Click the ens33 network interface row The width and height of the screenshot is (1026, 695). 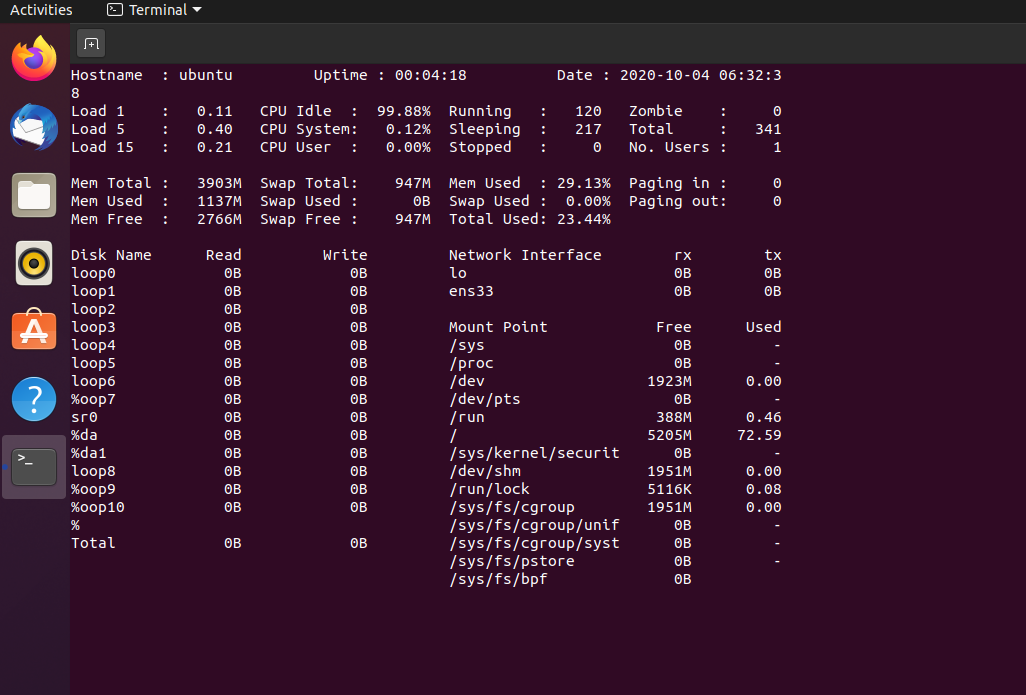(471, 291)
